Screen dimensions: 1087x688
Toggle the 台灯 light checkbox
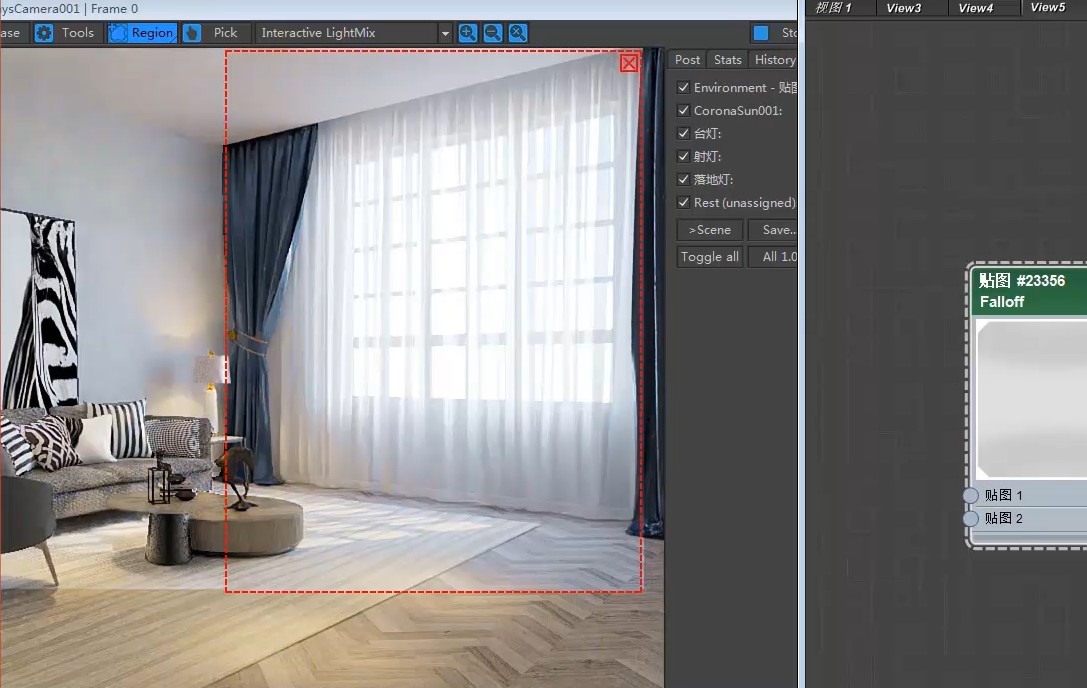coord(684,134)
